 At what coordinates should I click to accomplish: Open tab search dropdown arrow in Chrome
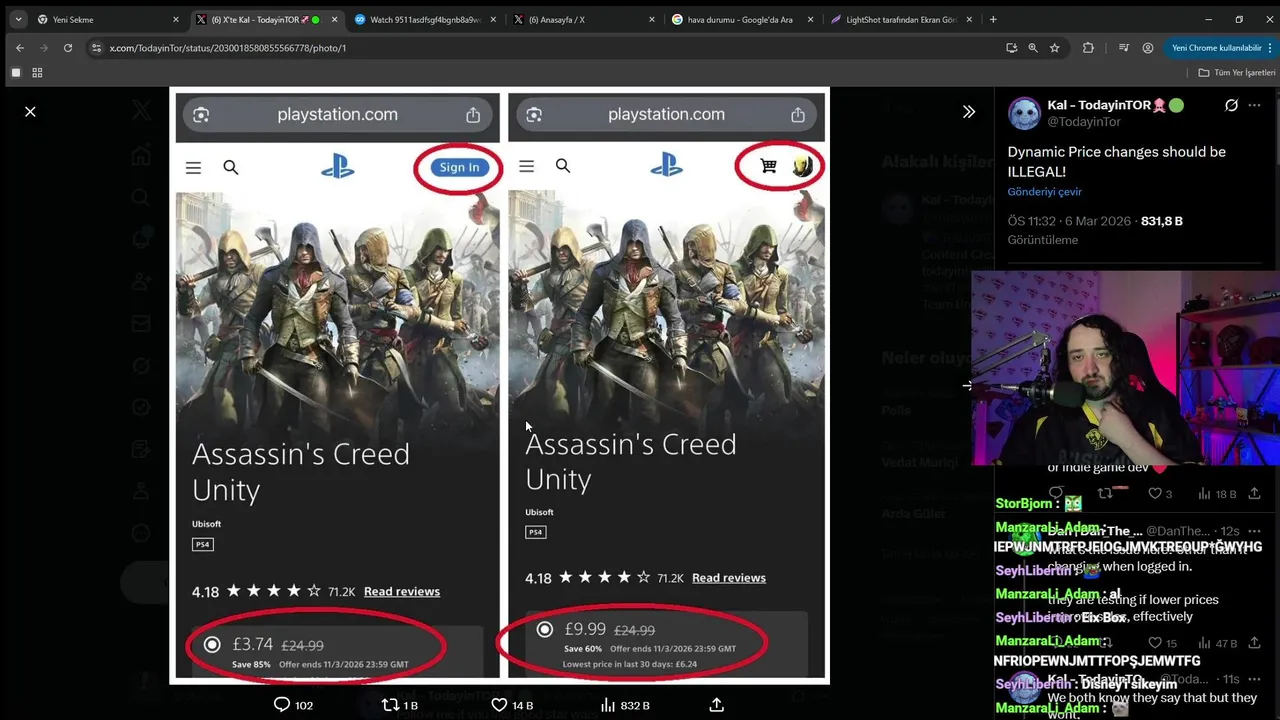18,19
